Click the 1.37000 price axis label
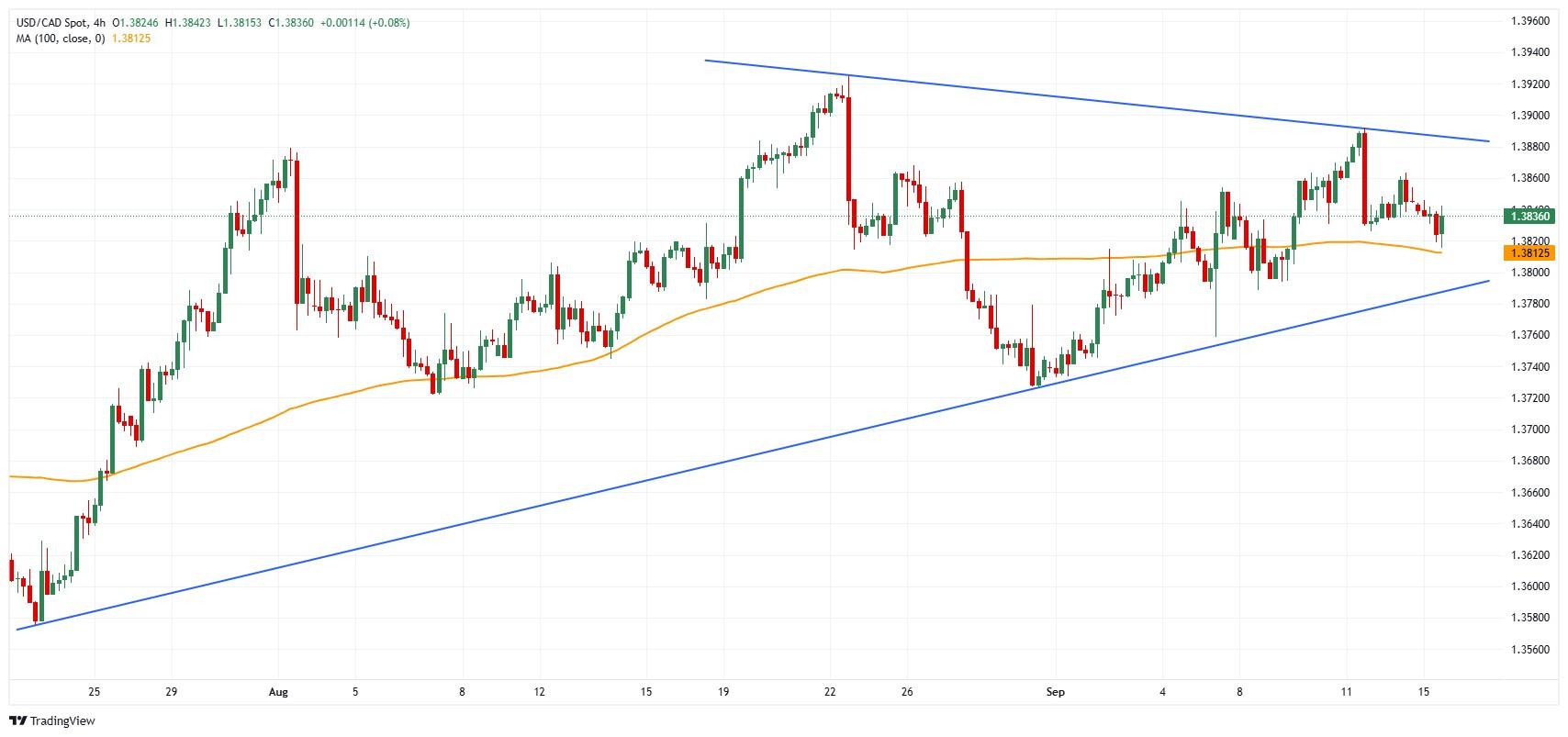Viewport: 1568px width, 737px height. 1529,429
